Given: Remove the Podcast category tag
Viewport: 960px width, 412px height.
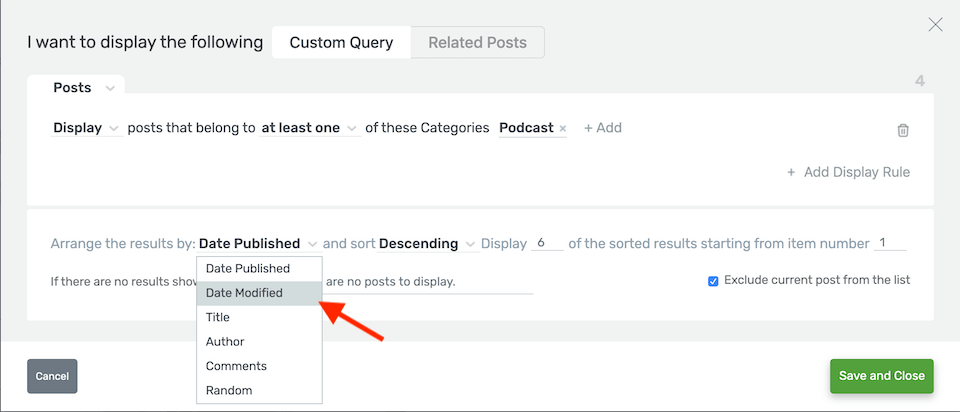Looking at the screenshot, I should [562, 129].
